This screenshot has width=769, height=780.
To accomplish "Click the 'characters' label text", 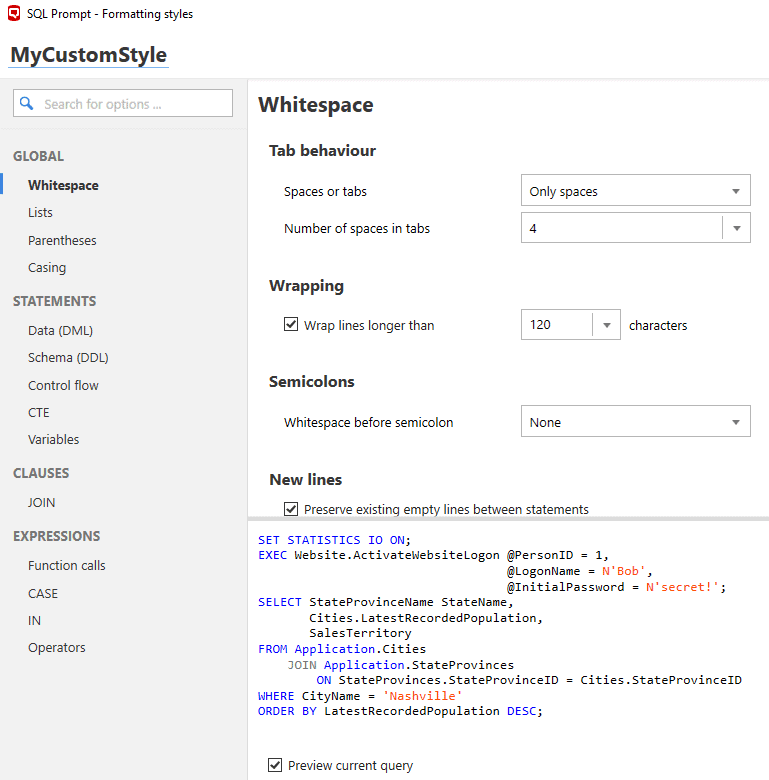I will coord(658,325).
